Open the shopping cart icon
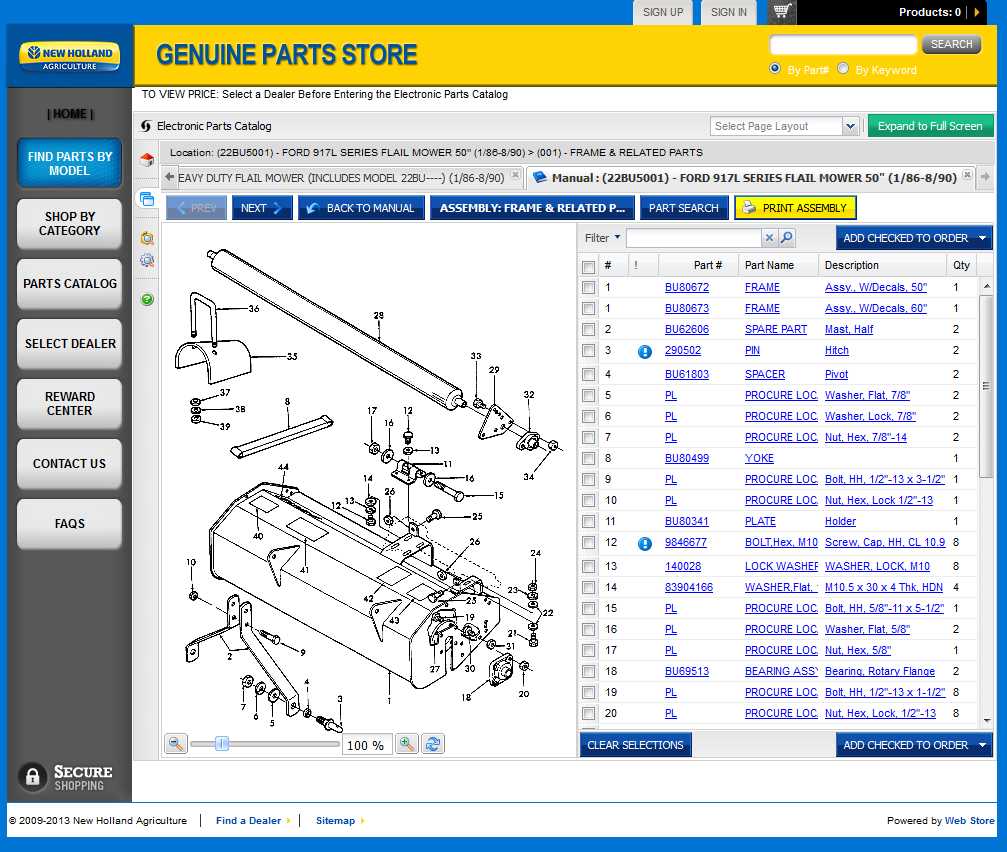This screenshot has width=1007, height=852. click(782, 12)
